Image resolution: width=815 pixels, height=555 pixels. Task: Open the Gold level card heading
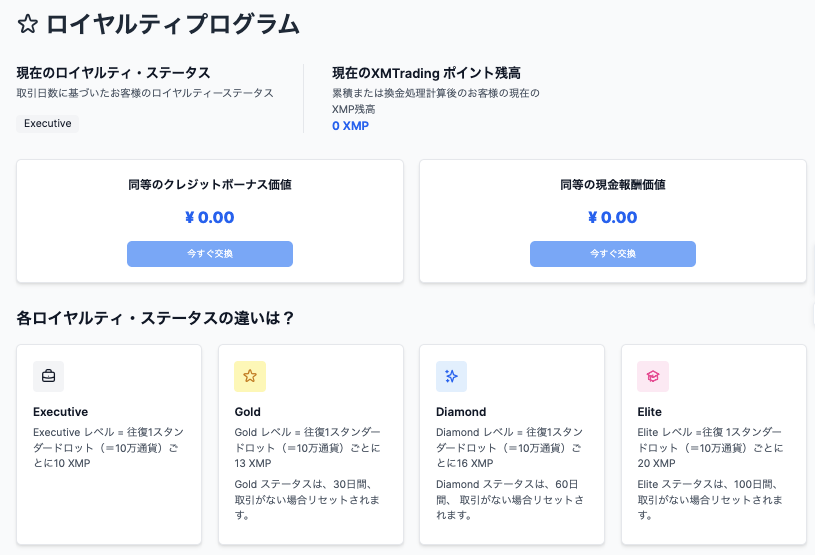(x=247, y=412)
